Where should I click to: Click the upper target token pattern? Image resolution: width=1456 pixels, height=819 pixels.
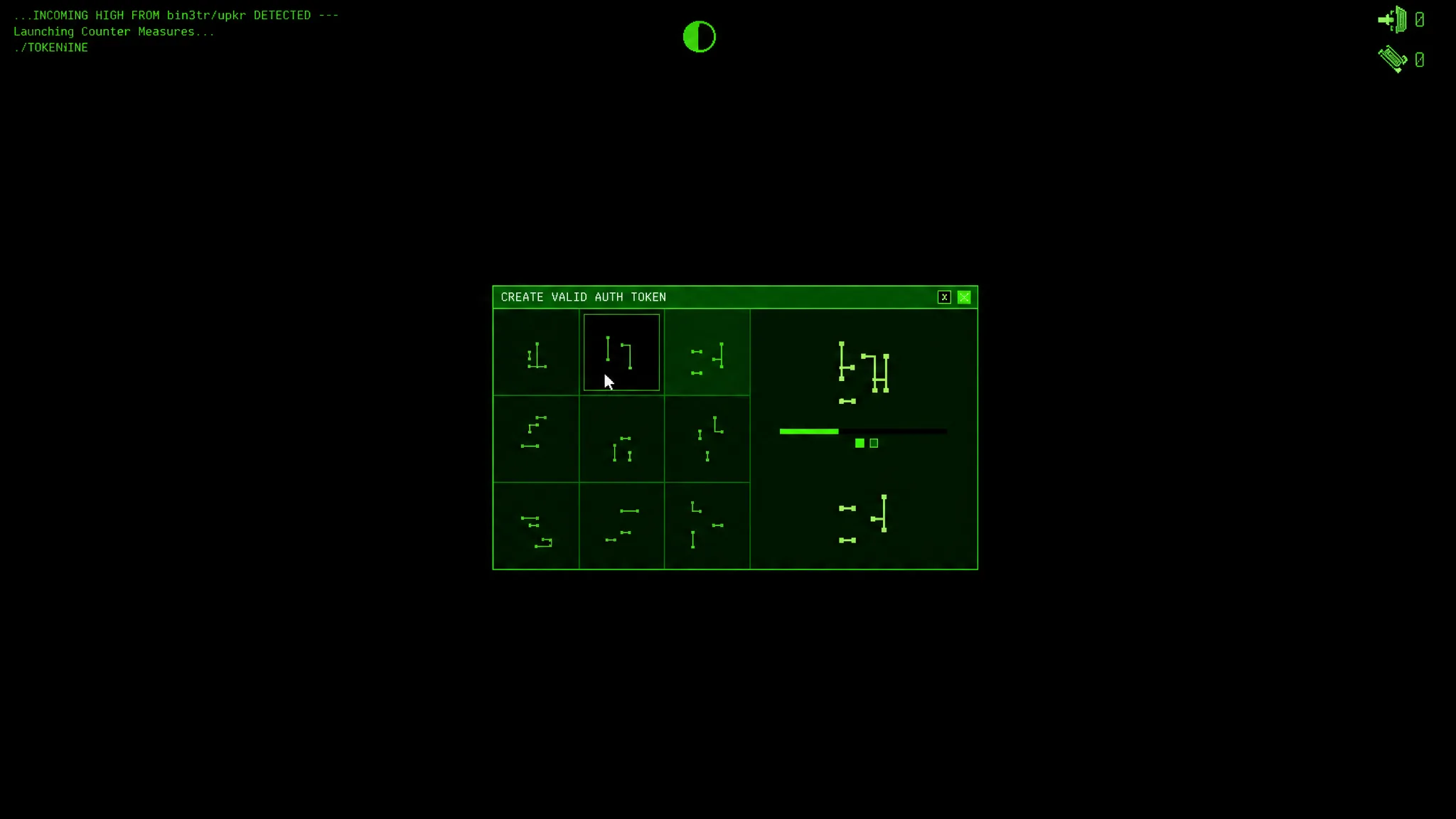coord(864,373)
